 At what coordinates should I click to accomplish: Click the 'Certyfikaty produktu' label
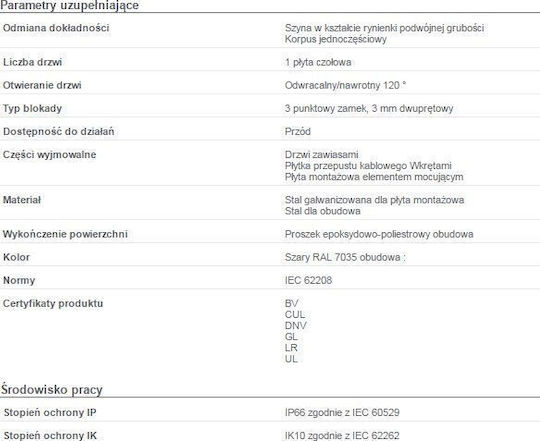tap(53, 304)
